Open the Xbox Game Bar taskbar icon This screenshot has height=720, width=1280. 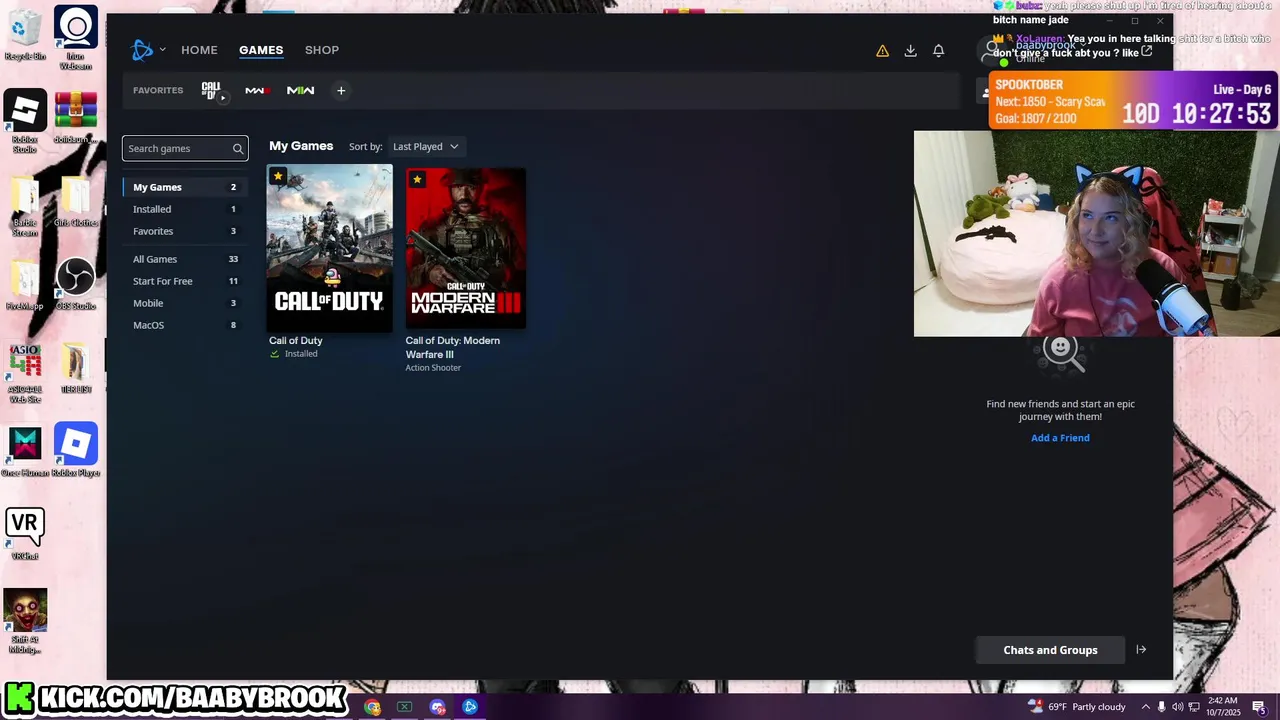point(404,707)
